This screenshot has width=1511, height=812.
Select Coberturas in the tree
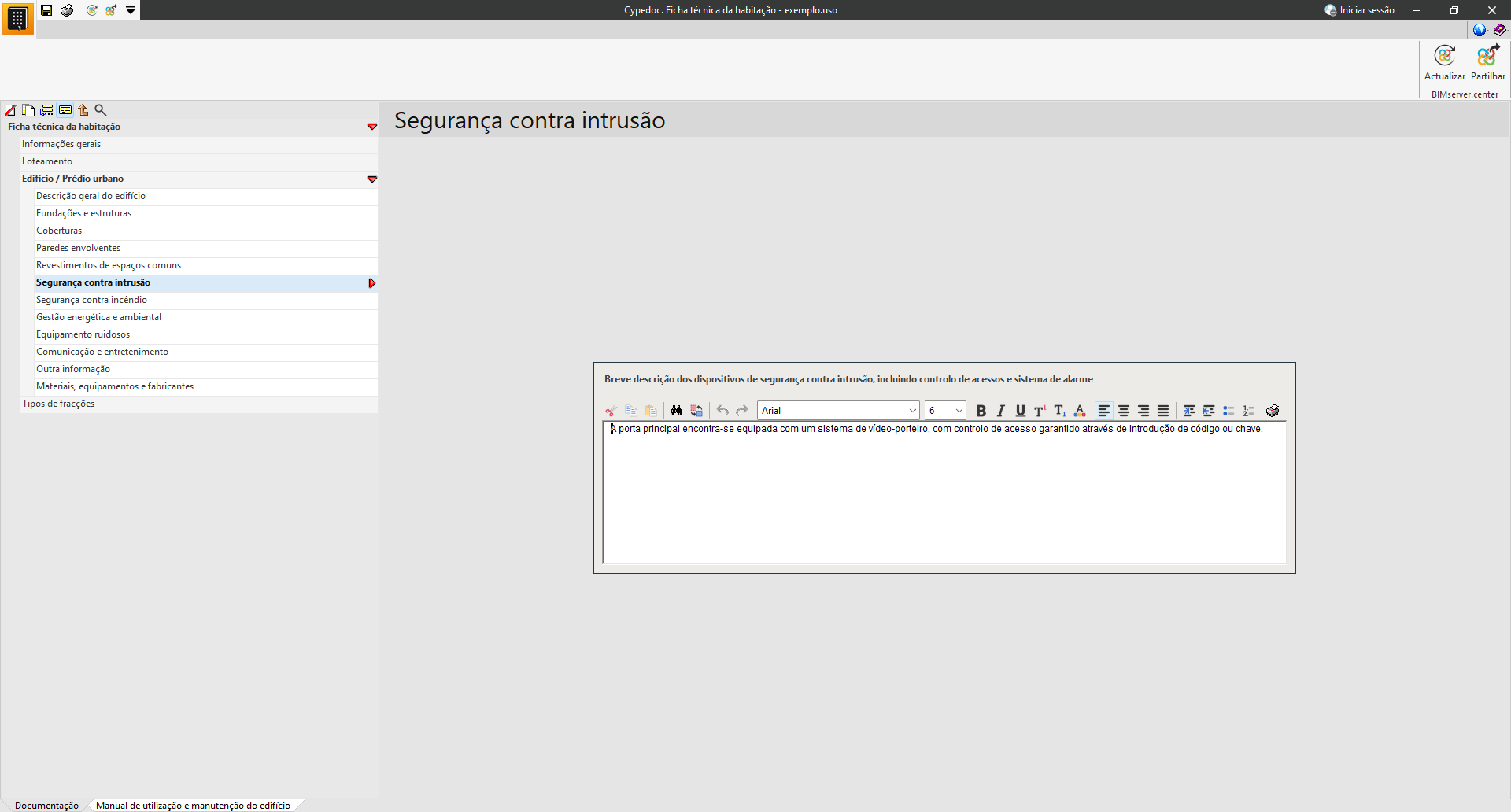(206, 231)
